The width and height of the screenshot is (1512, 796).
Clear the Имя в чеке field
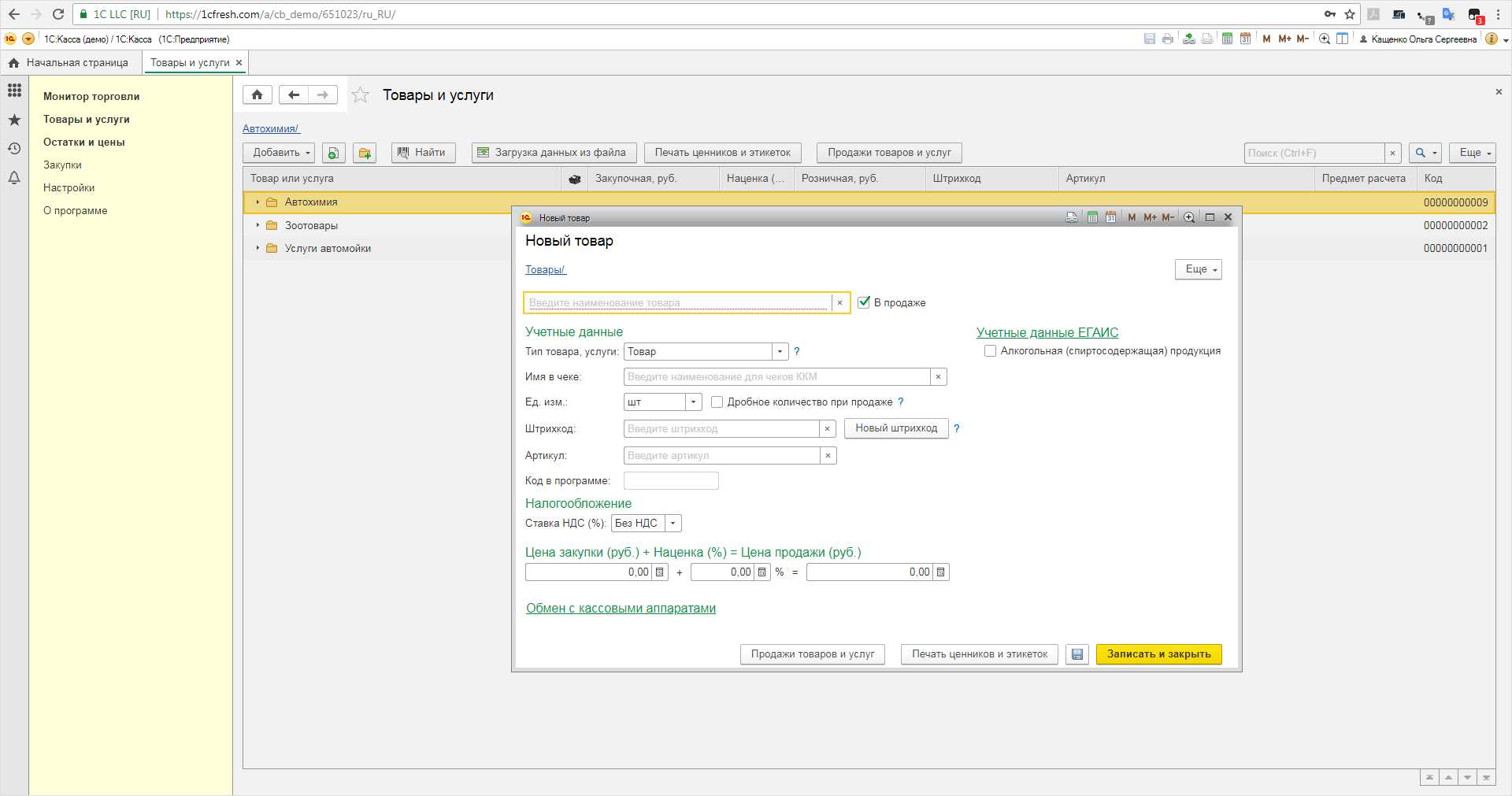(x=938, y=377)
